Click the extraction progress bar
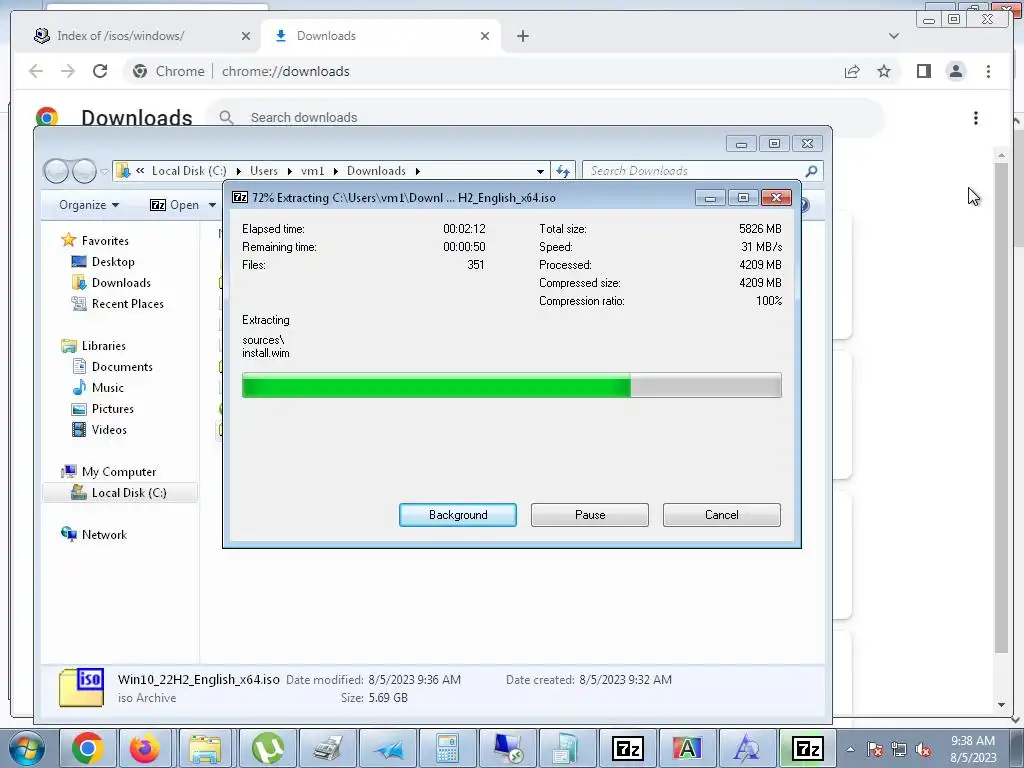Screen dimensions: 1024x768 click(511, 385)
